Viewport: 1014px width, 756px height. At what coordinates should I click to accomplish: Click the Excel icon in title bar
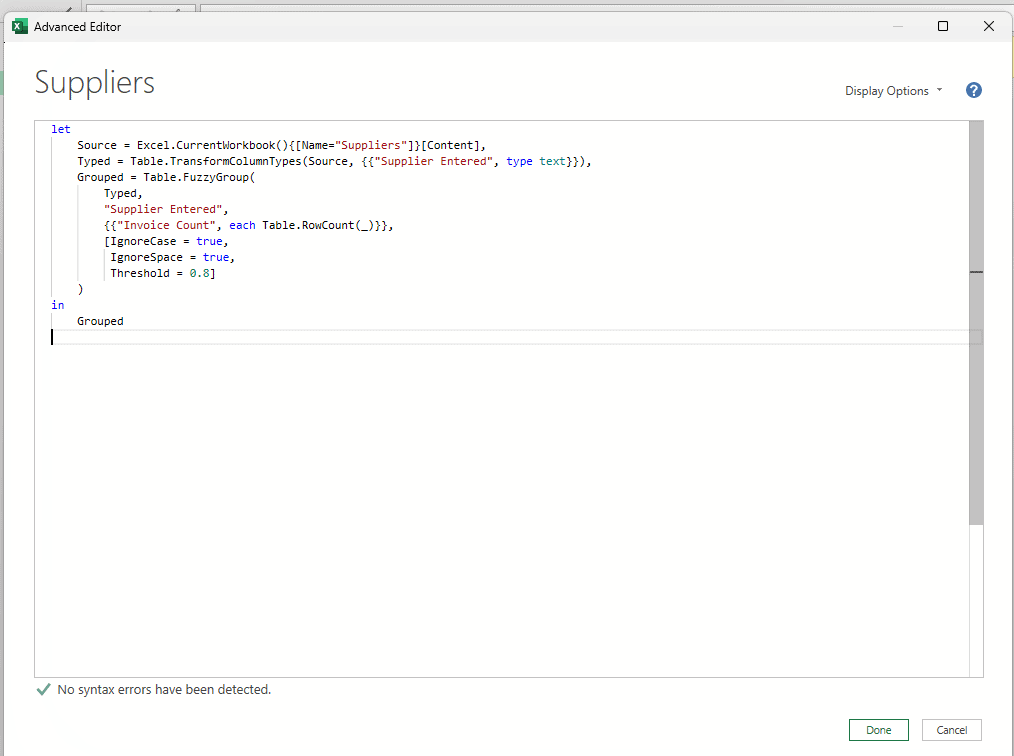20,27
